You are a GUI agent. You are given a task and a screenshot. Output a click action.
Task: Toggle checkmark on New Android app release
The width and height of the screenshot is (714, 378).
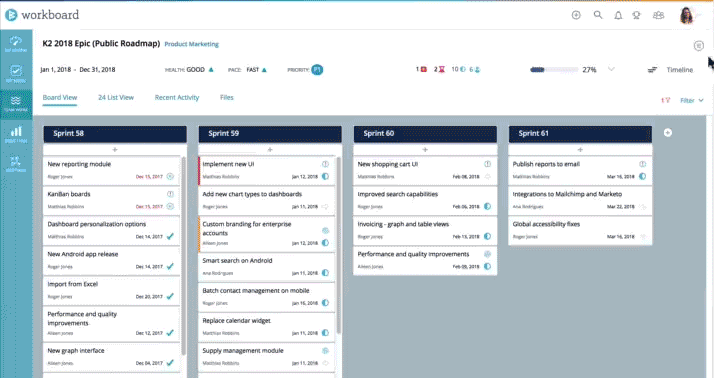(x=170, y=266)
